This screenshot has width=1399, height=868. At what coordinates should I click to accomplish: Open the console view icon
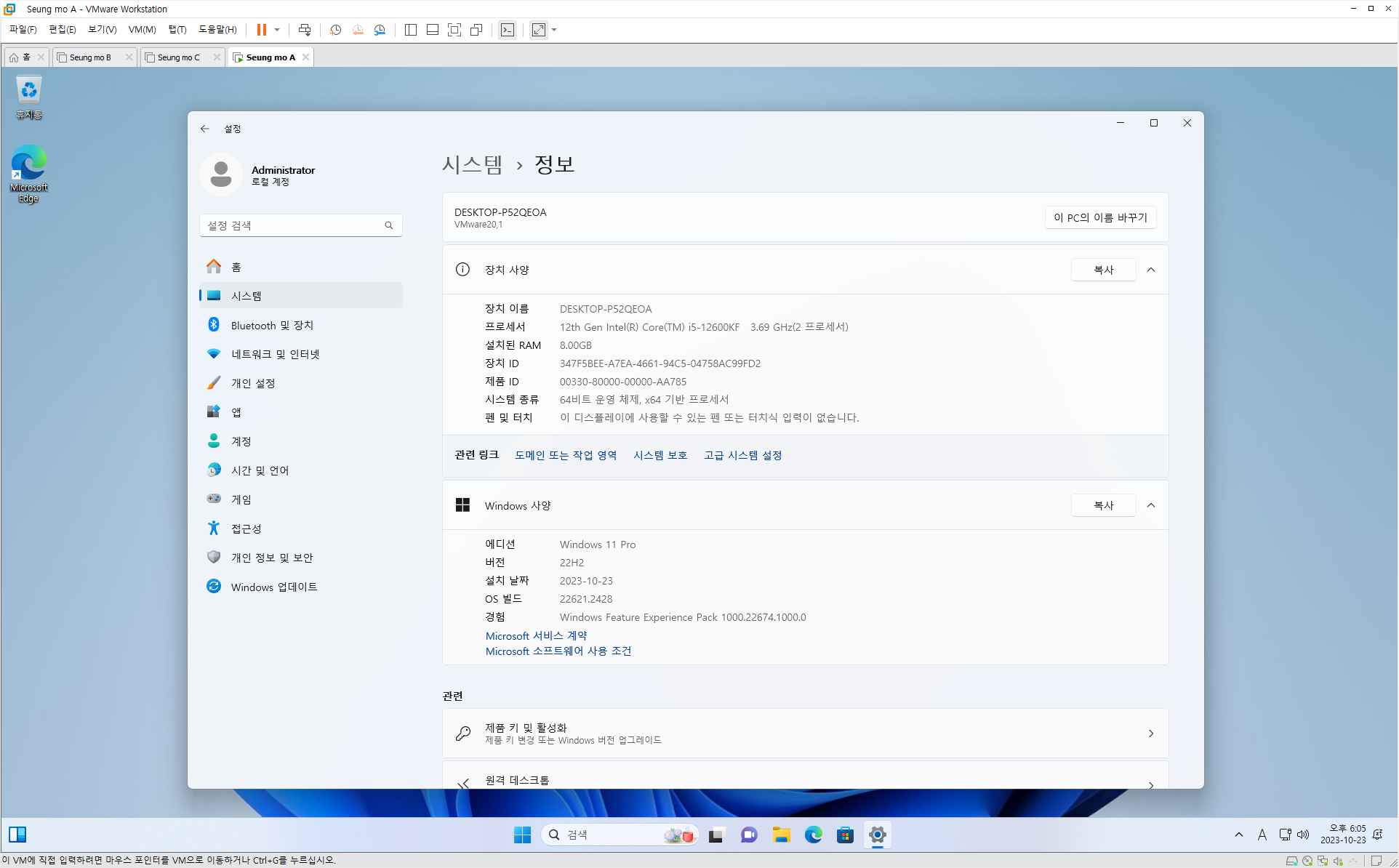pos(508,30)
